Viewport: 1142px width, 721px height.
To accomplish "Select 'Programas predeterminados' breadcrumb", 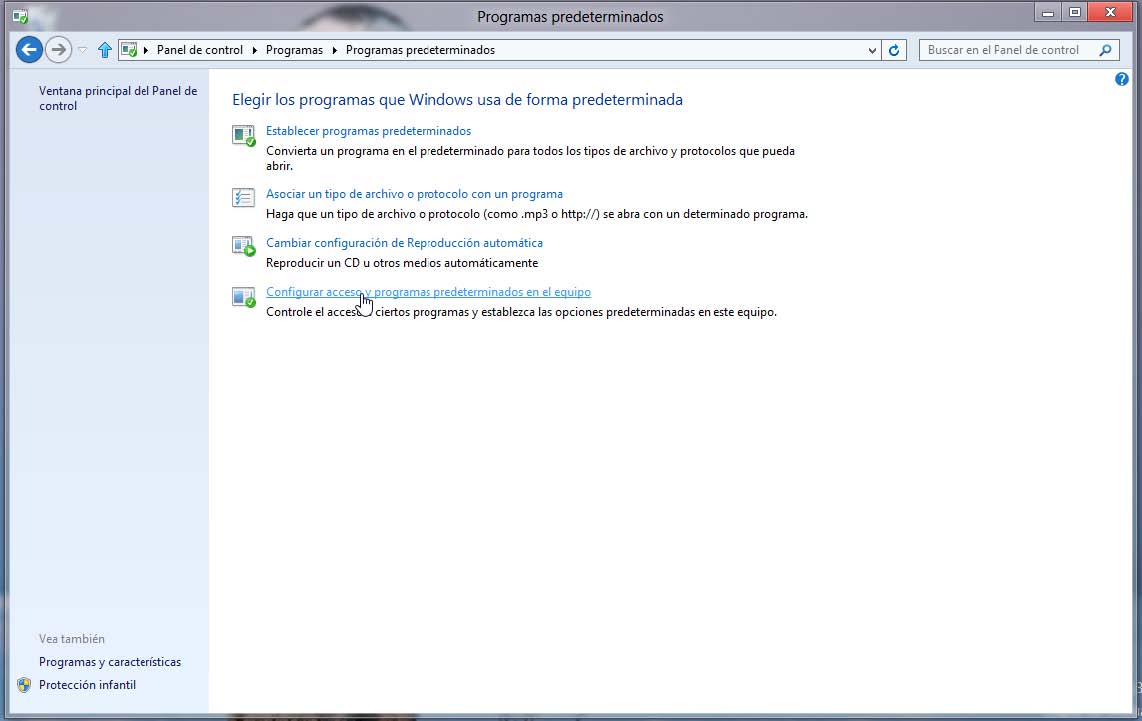I will point(420,50).
